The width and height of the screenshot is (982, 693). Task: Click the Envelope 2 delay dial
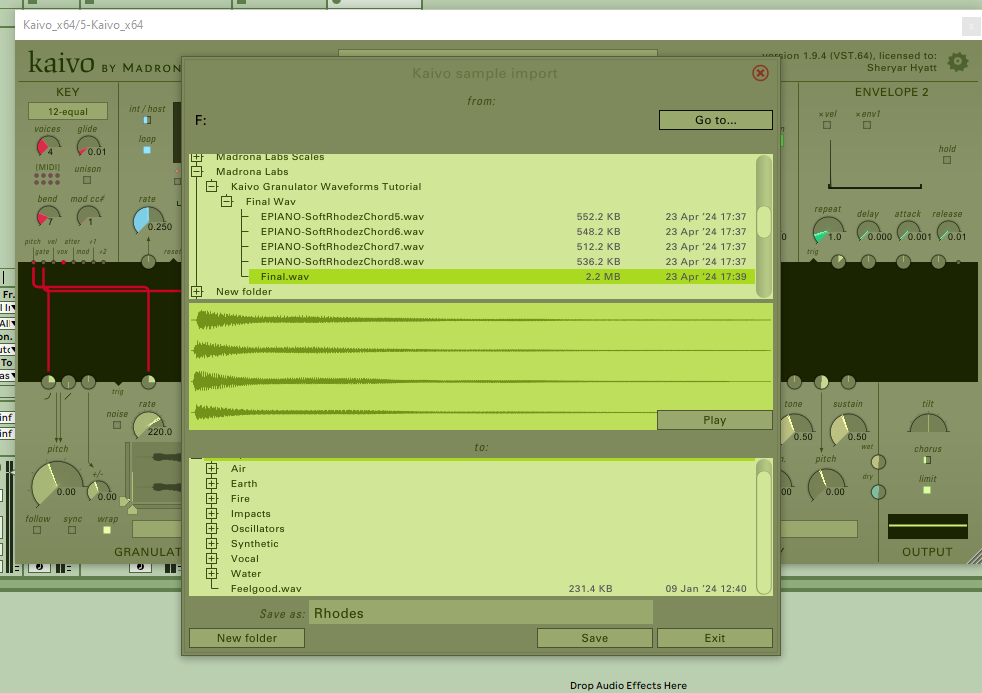click(867, 232)
